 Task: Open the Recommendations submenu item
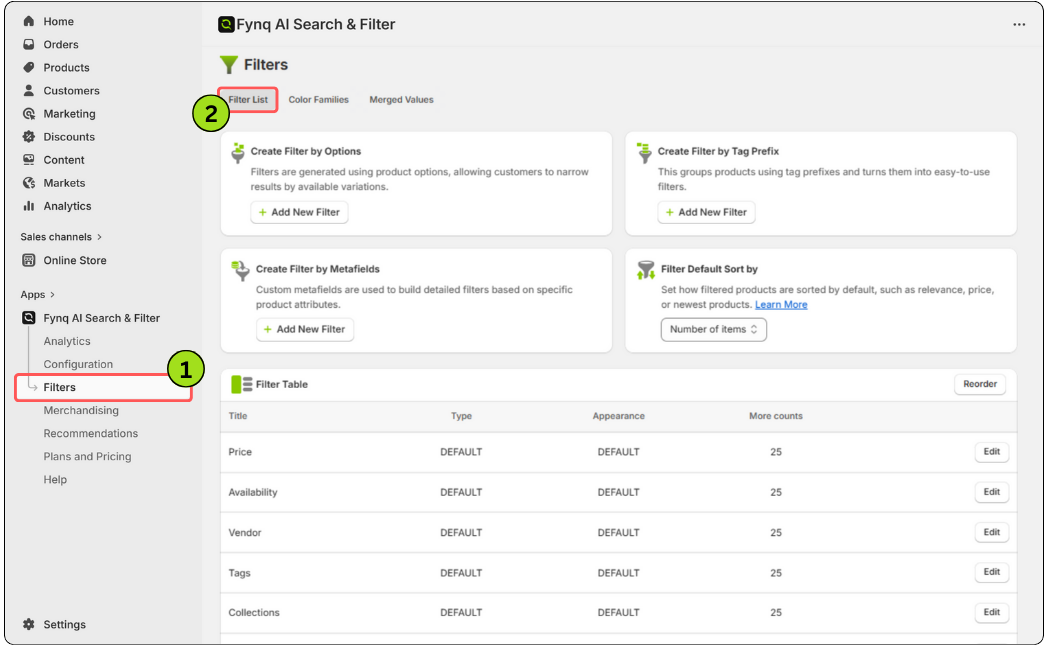[90, 433]
